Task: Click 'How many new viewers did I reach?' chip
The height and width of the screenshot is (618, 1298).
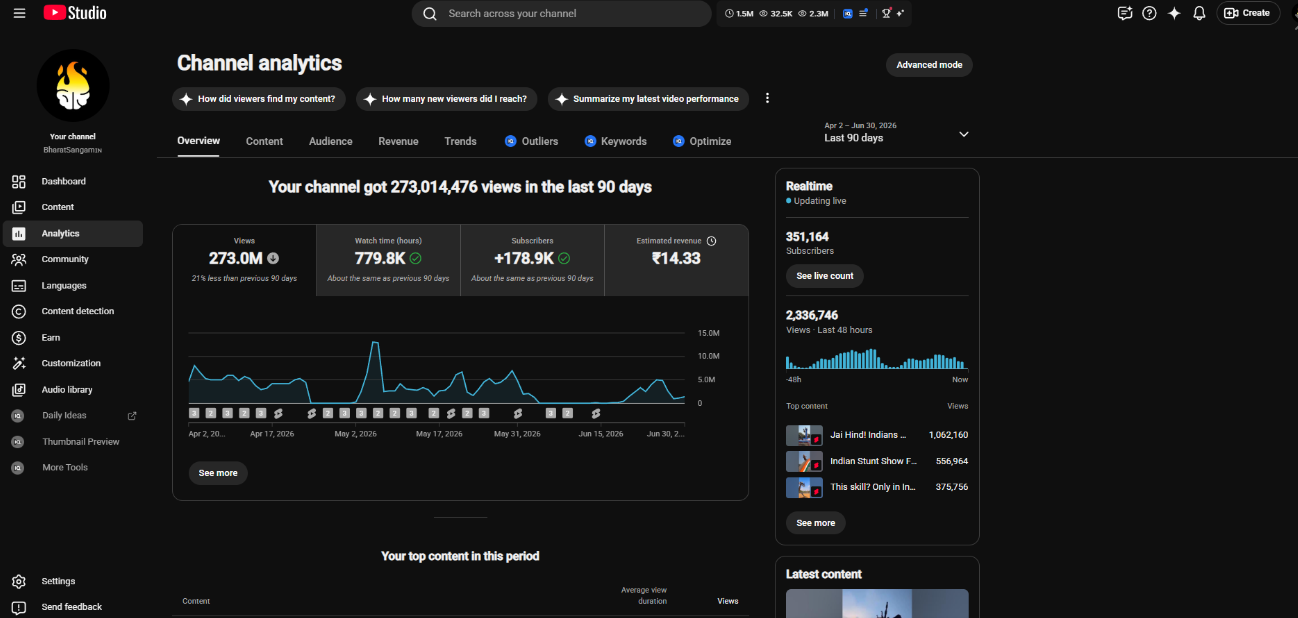Action: (447, 99)
